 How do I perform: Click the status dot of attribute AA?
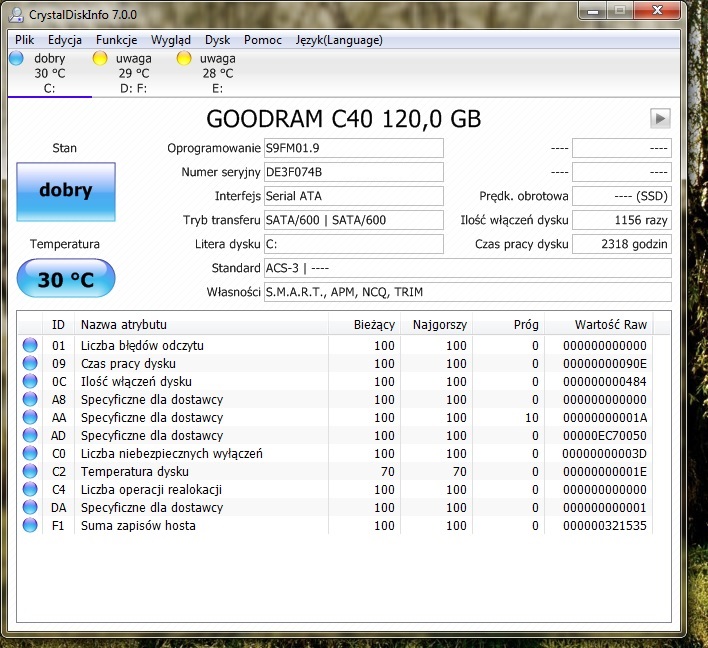coord(30,417)
